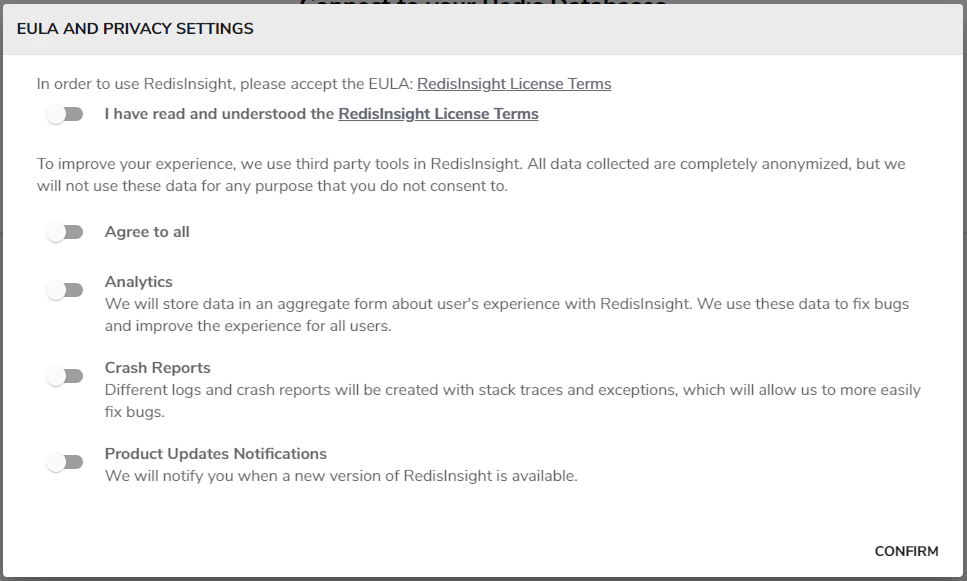967x581 pixels.
Task: Open bold RedisInsight License Terms link beside switch
Action: (x=438, y=114)
